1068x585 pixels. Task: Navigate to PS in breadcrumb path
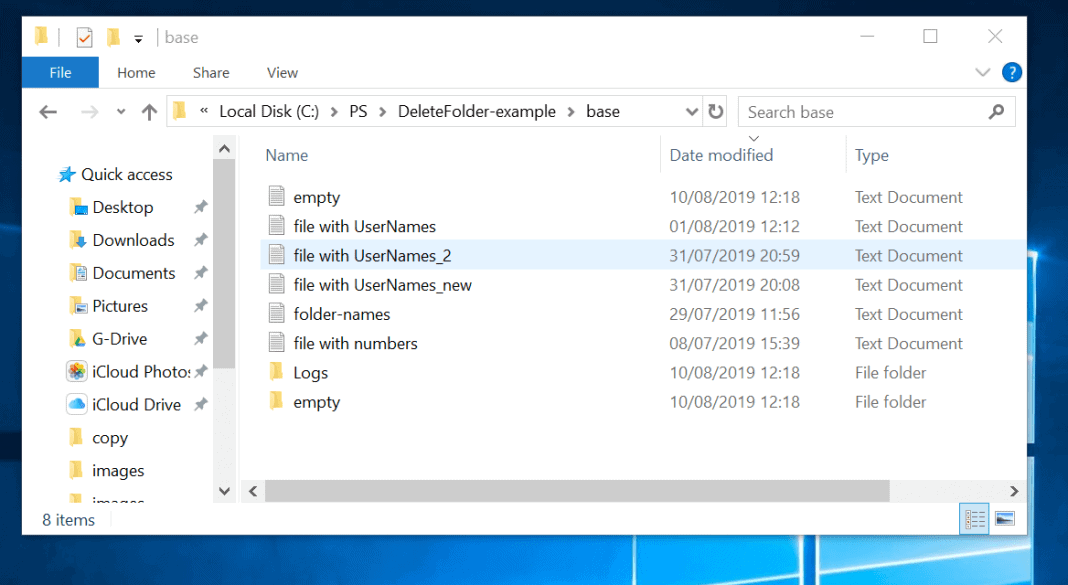click(358, 111)
